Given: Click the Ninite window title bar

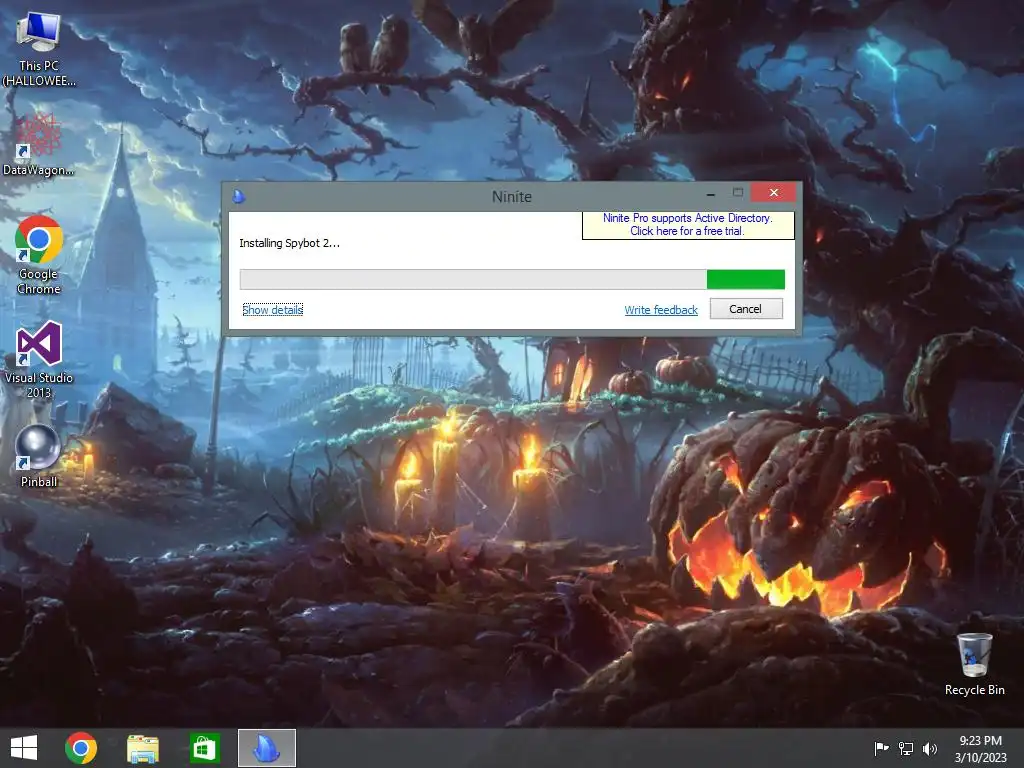Looking at the screenshot, I should click(x=511, y=196).
